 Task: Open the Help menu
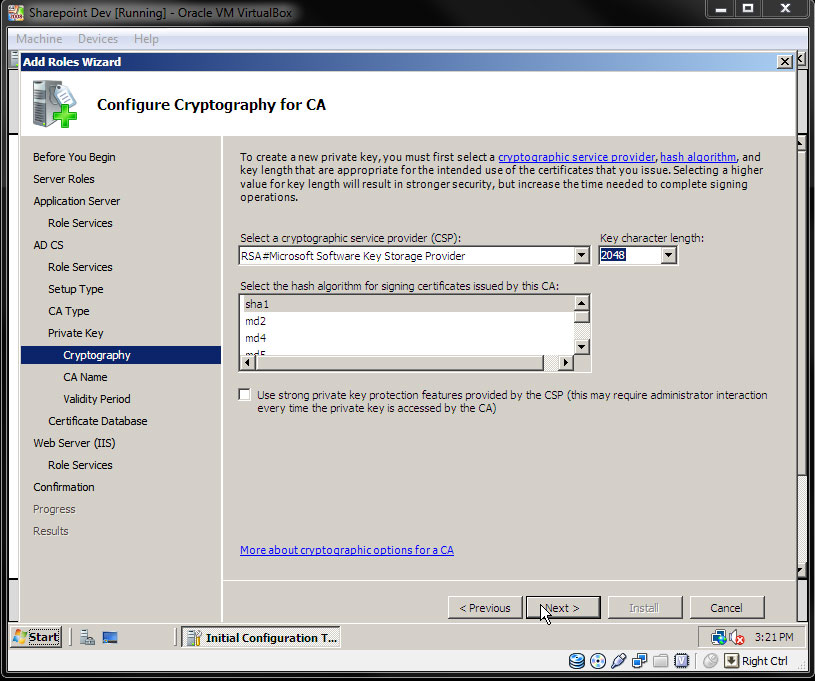pos(146,39)
